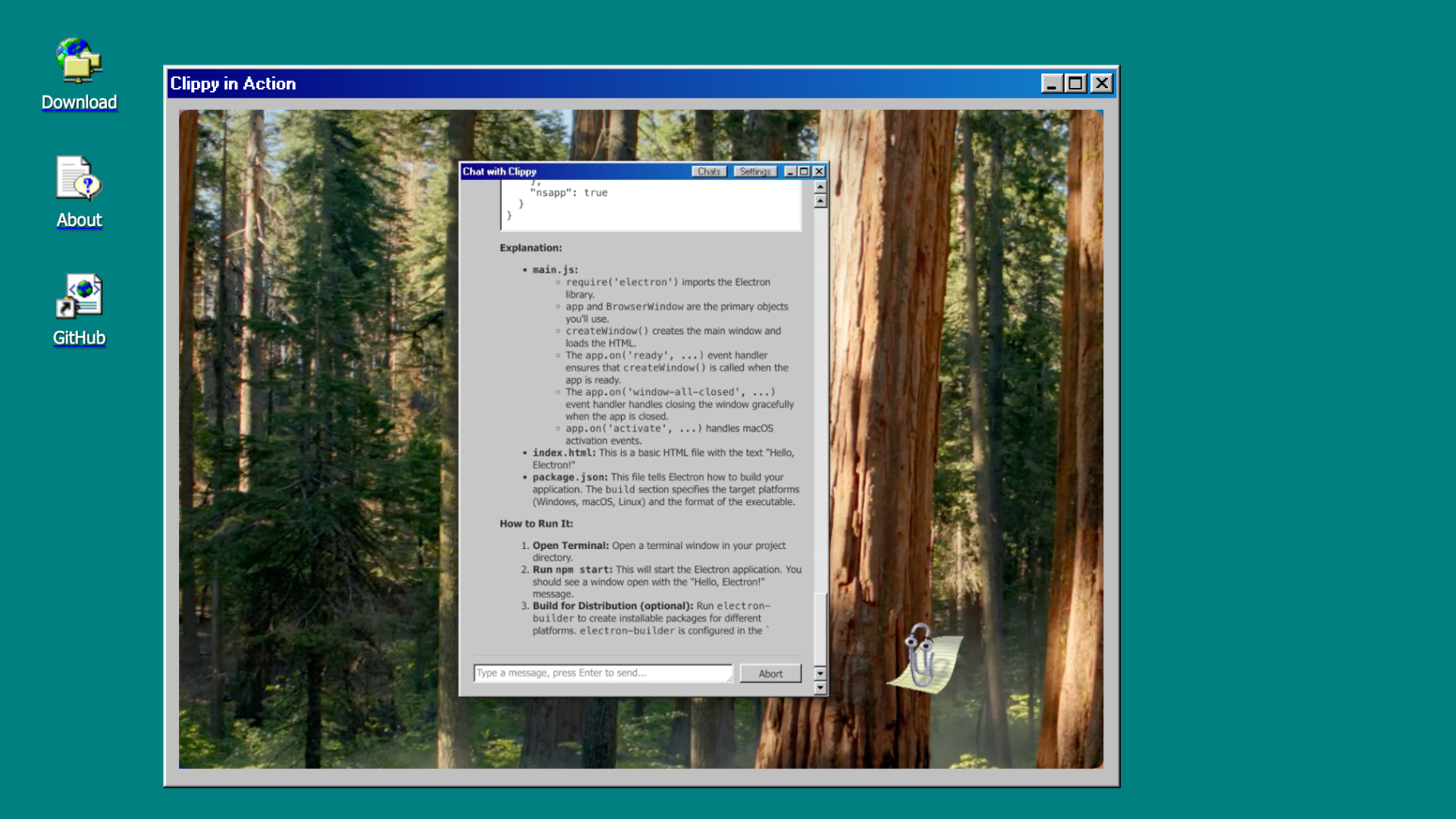Open the Settings panel in the chat window

click(755, 171)
